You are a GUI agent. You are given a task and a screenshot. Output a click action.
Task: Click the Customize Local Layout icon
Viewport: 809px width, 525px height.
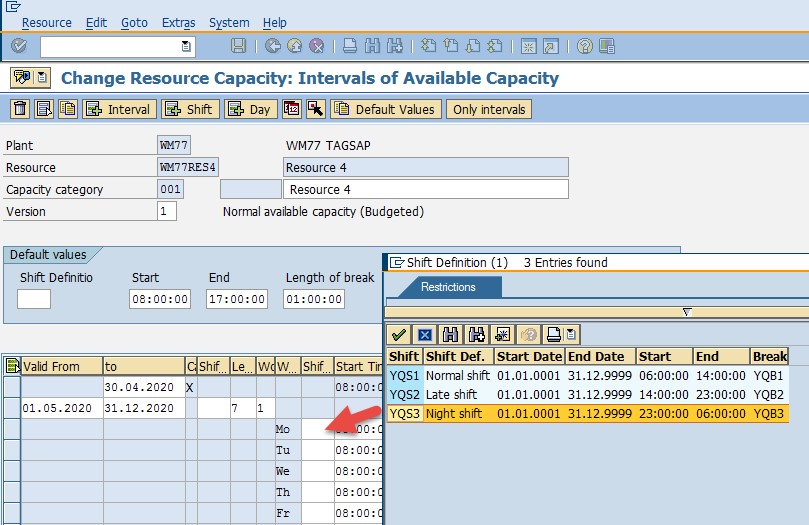607,46
